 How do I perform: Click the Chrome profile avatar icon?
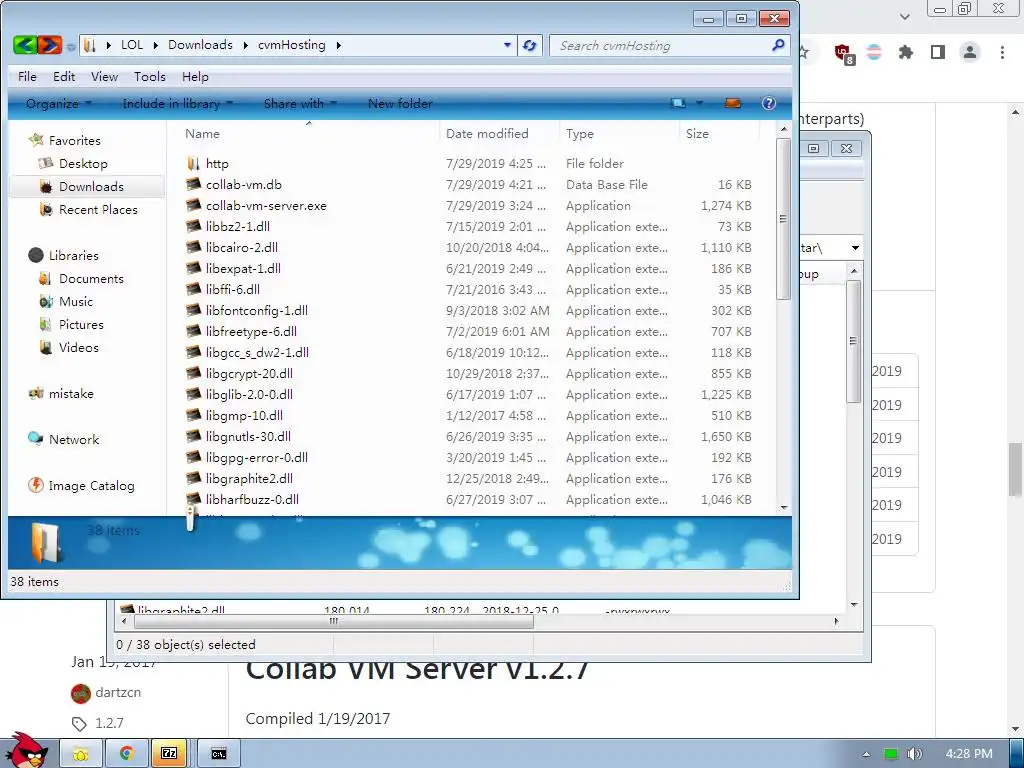pyautogui.click(x=970, y=52)
